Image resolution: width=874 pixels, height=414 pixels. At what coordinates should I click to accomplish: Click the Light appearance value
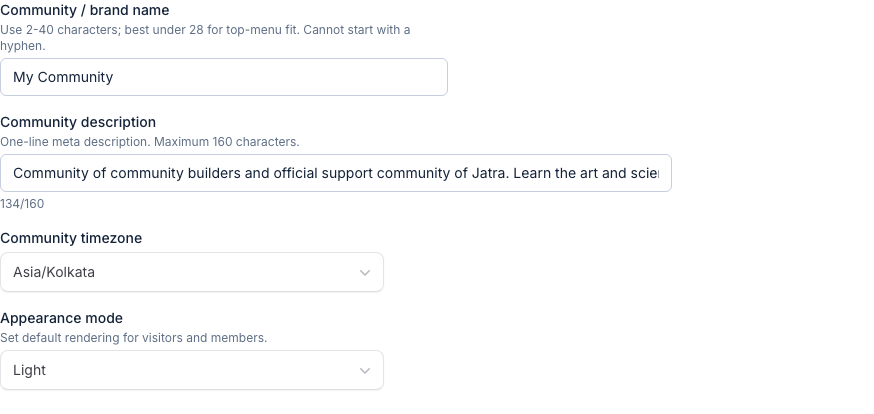[30, 370]
